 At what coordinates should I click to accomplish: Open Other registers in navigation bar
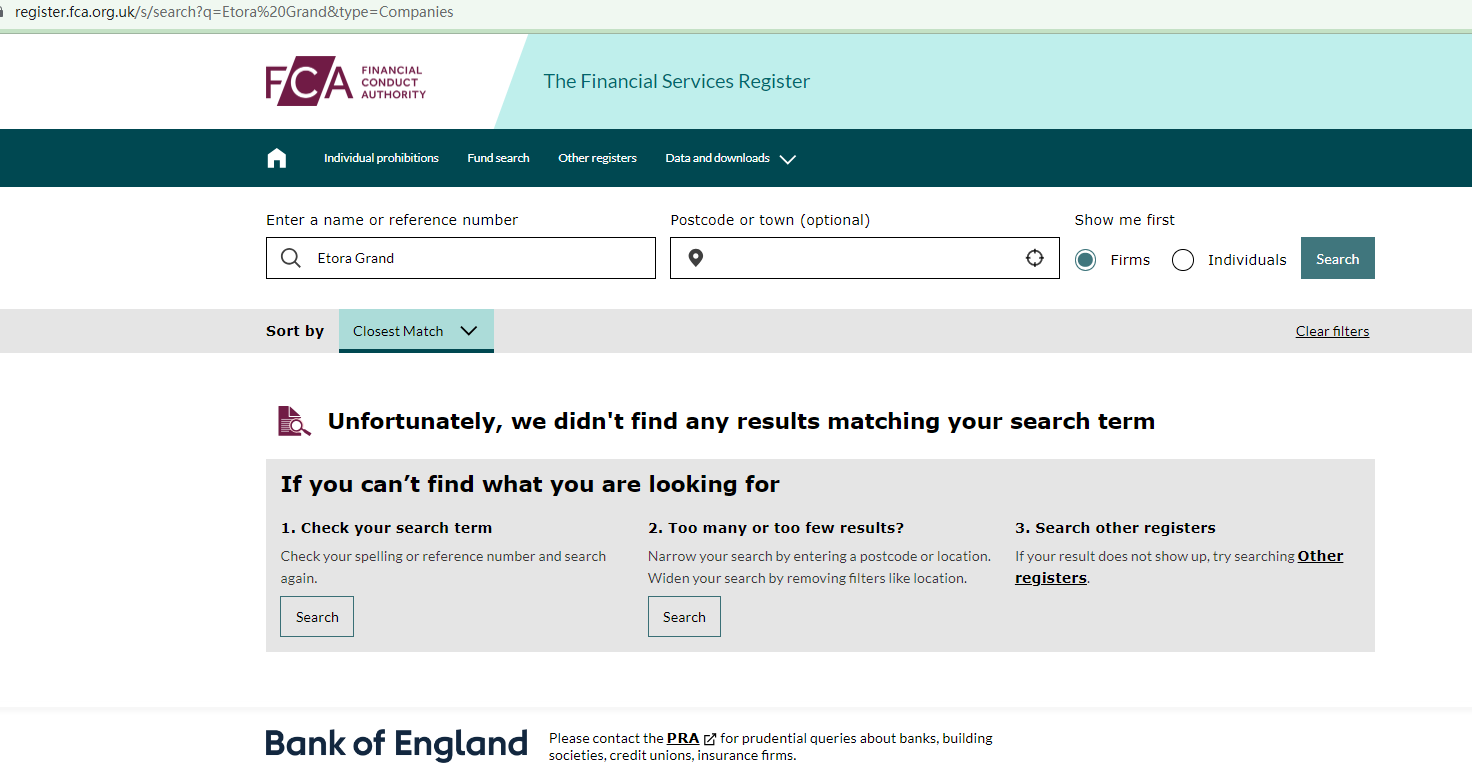(597, 158)
